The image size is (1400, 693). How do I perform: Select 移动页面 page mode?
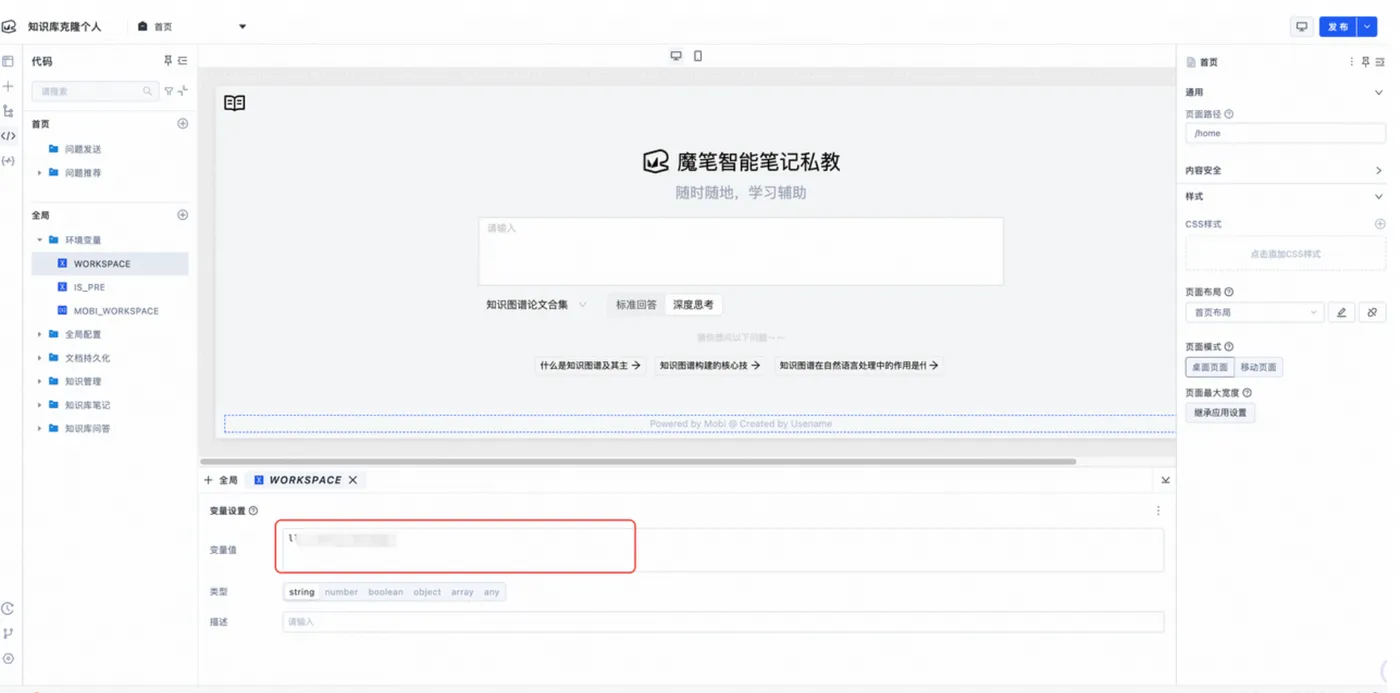pos(1259,367)
